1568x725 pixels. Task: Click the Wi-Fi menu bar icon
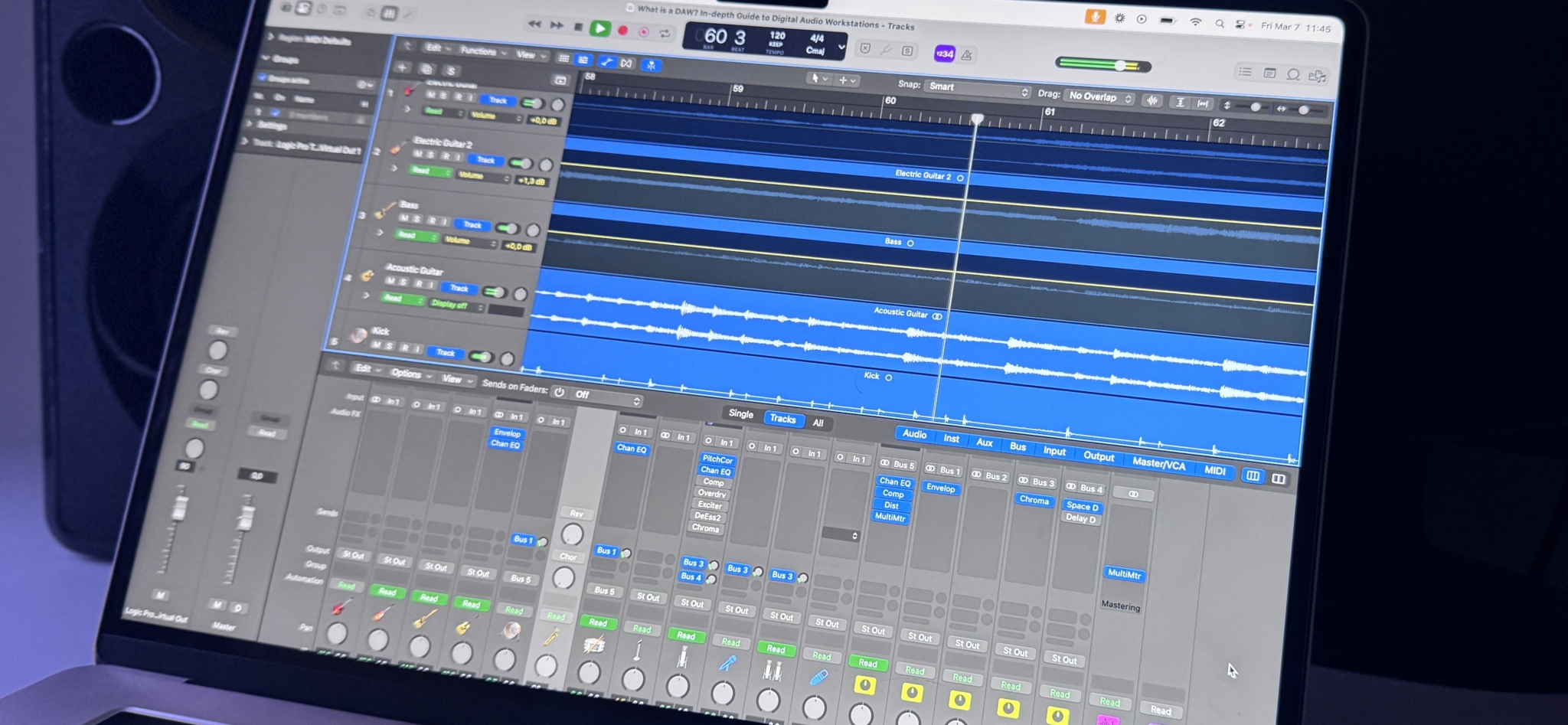pos(1195,22)
